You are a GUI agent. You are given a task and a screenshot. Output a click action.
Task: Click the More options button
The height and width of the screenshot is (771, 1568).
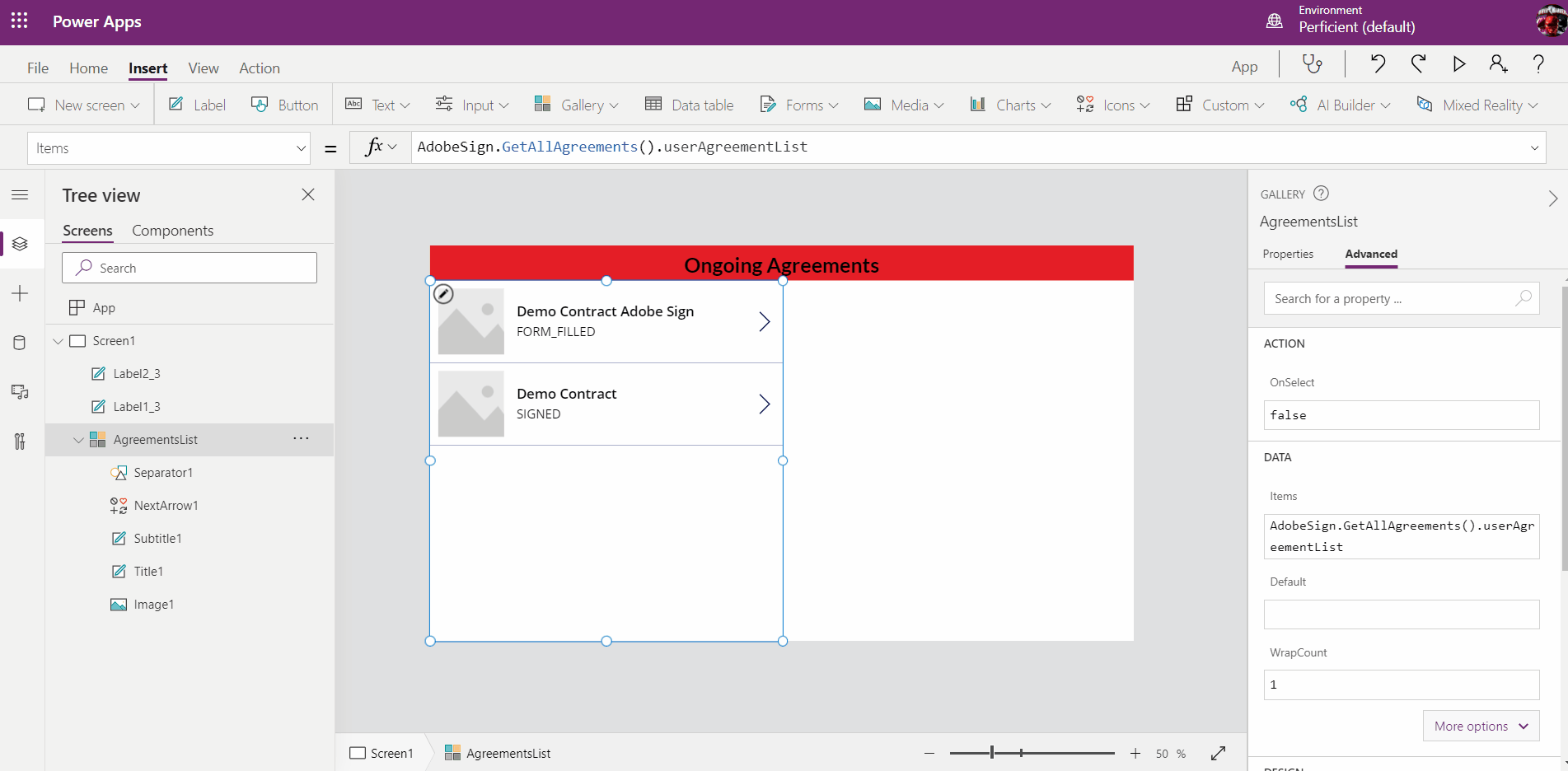coord(1481,726)
